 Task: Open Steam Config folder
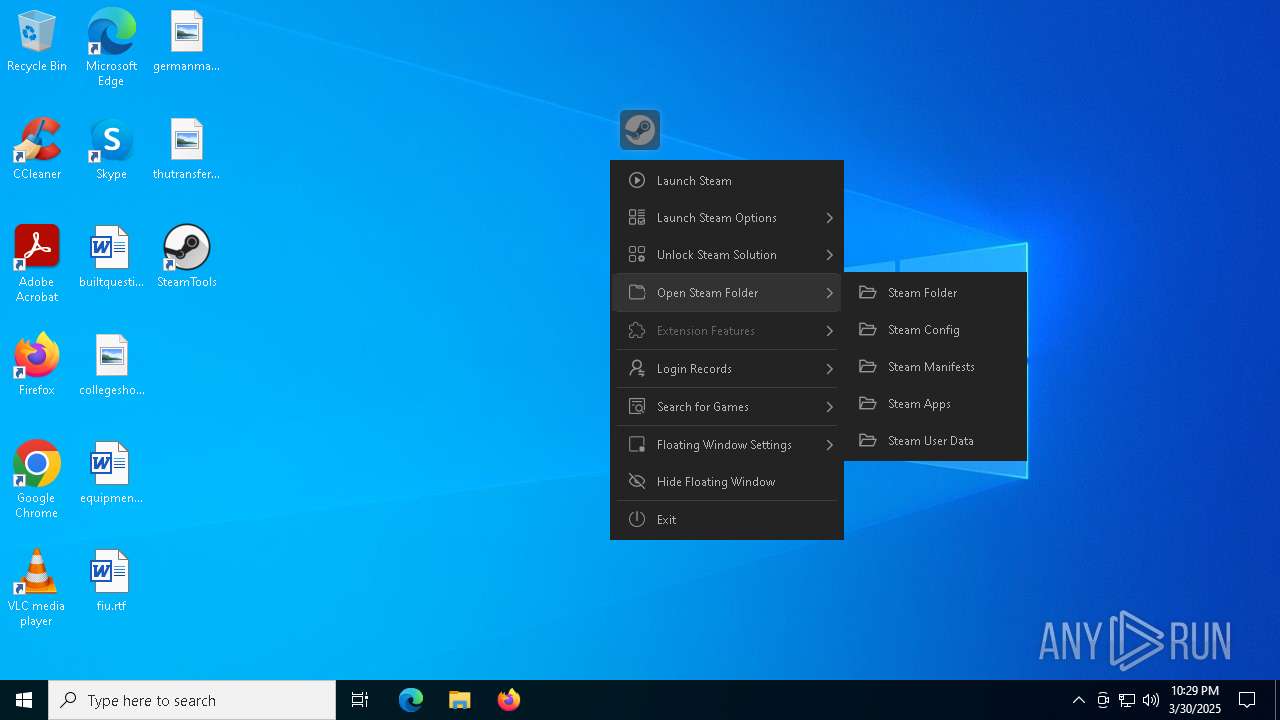pyautogui.click(x=935, y=330)
